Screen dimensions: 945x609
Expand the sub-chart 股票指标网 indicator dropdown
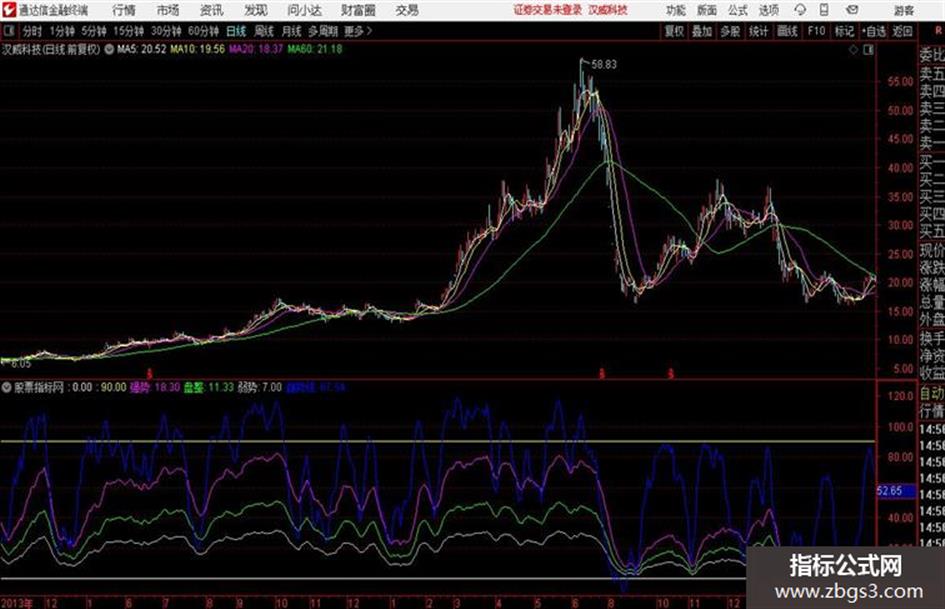[x=7, y=387]
